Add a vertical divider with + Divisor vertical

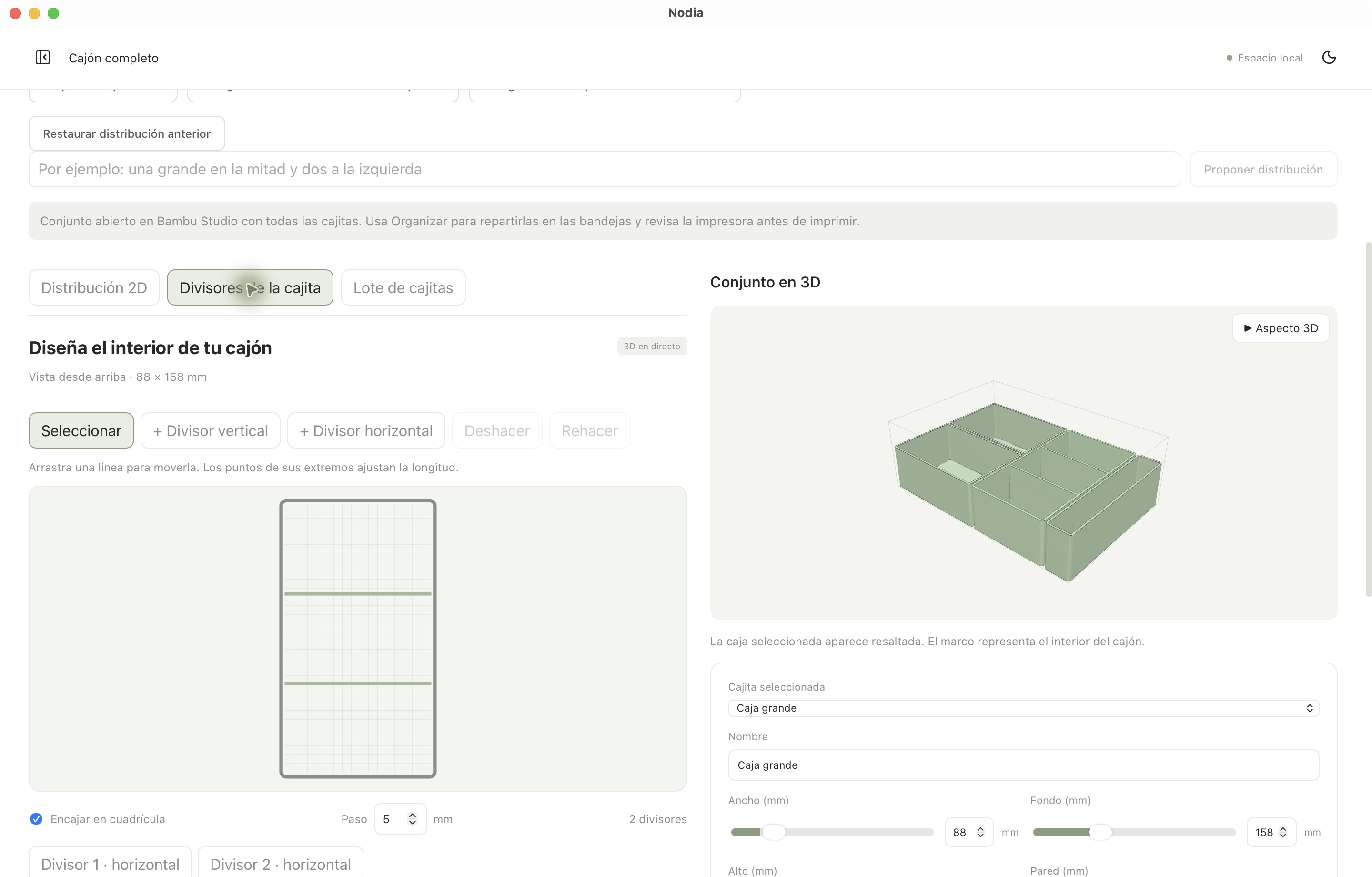point(210,430)
